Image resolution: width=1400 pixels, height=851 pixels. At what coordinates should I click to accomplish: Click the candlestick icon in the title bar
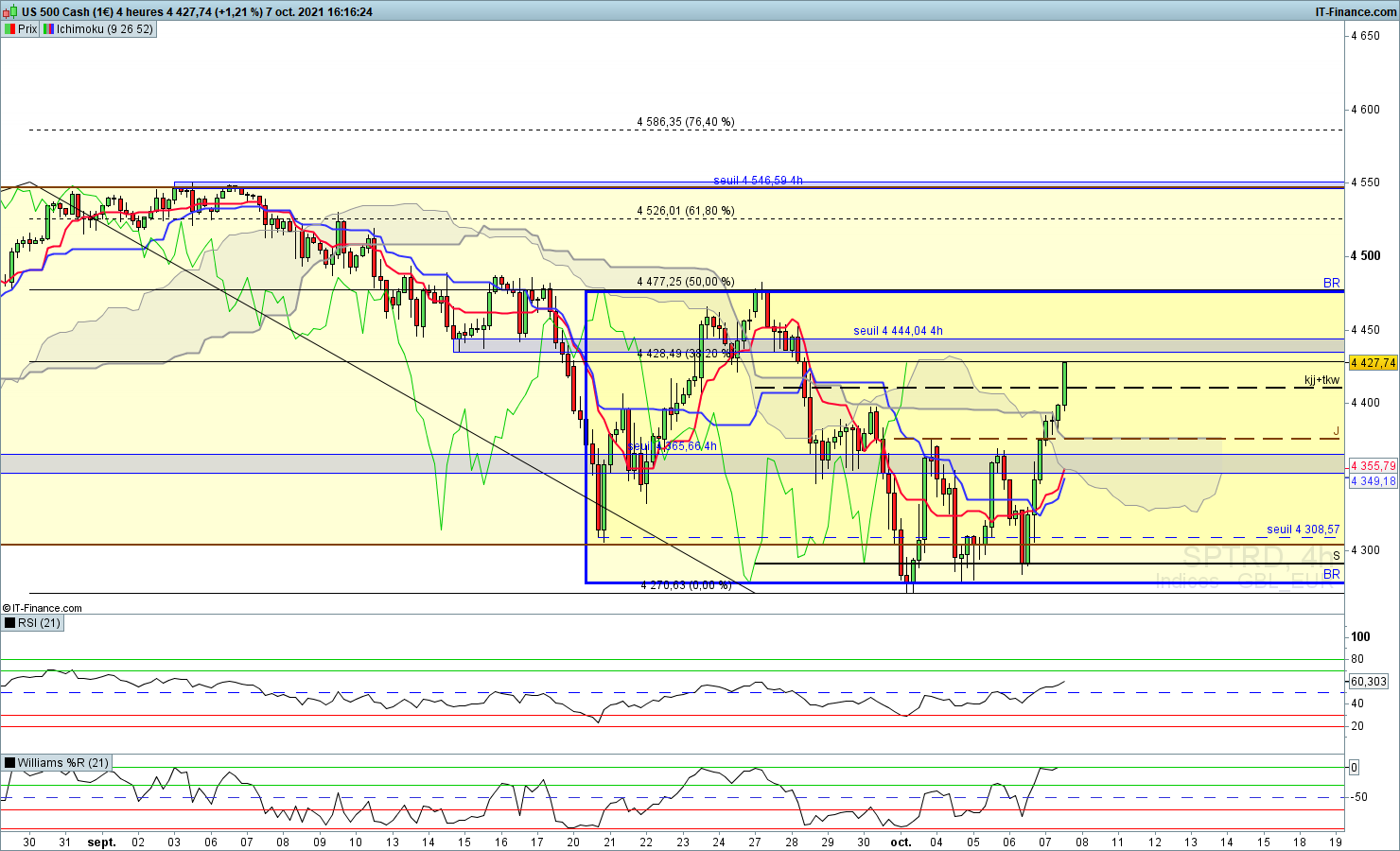pos(10,12)
